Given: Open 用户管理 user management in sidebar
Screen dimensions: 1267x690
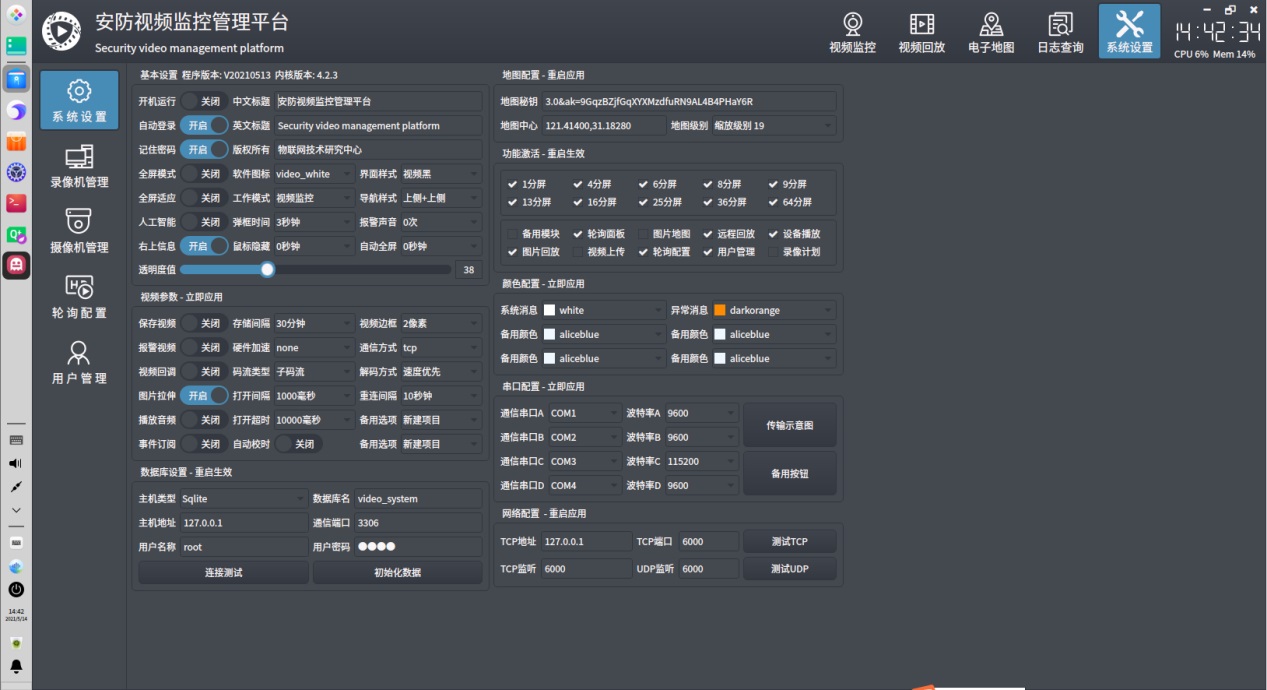Looking at the screenshot, I should click(79, 362).
